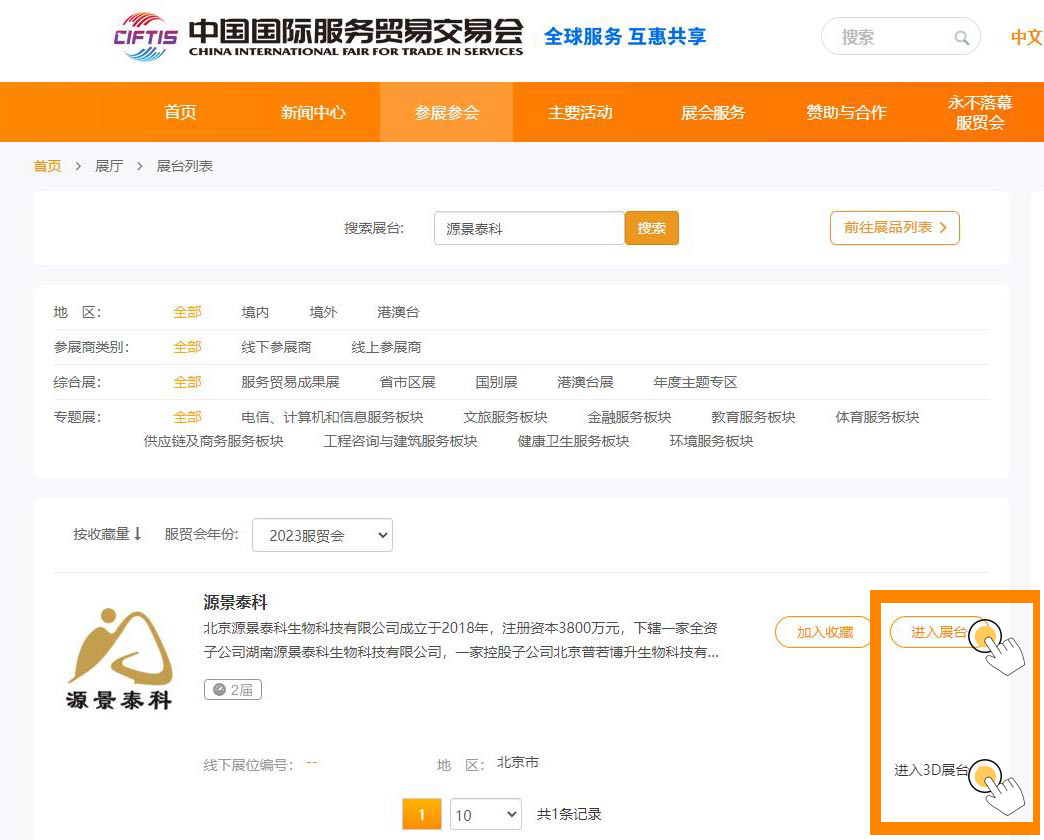Click the 首页 breadcrumb link
This screenshot has height=840, width=1044.
coord(47,166)
